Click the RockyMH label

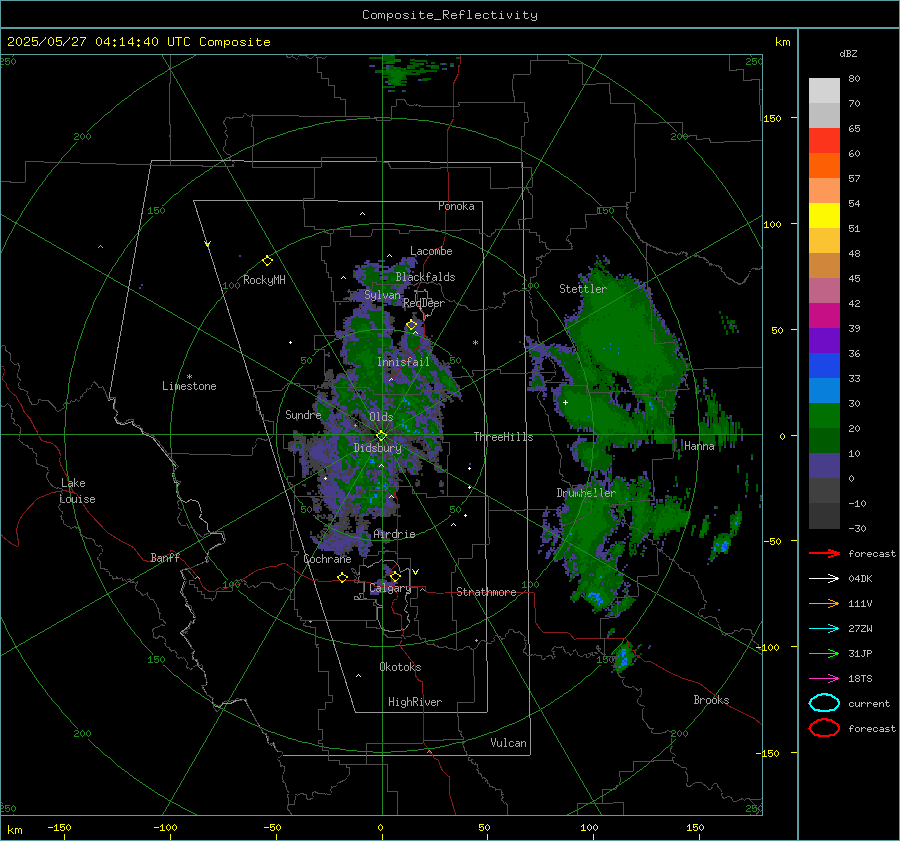pyautogui.click(x=264, y=280)
